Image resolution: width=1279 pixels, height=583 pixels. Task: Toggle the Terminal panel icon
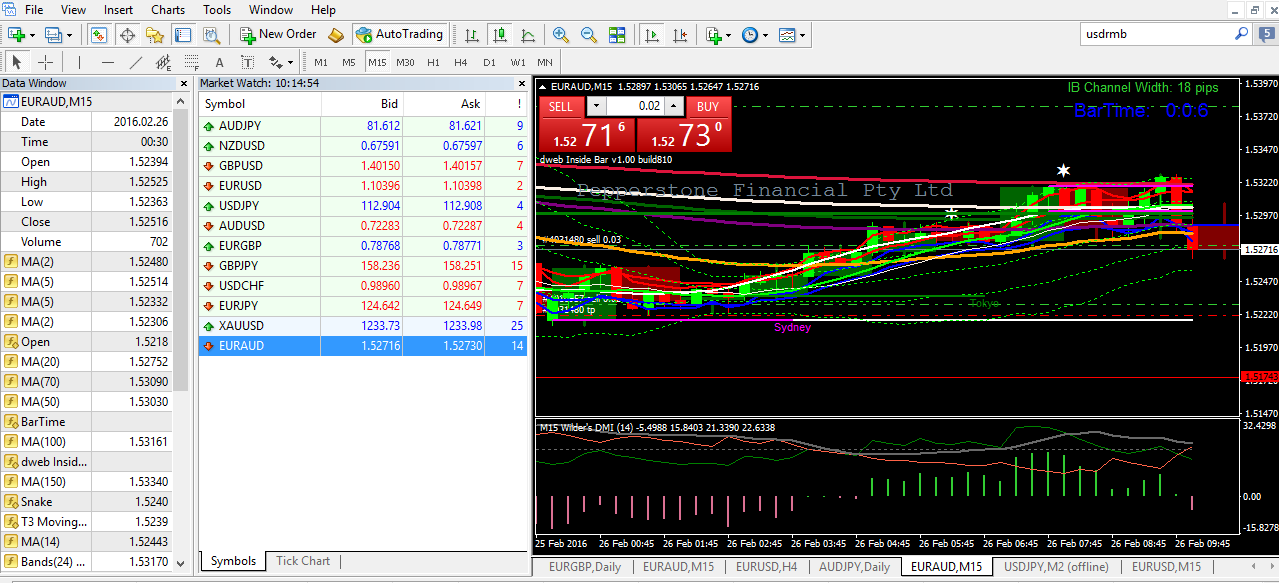coord(183,34)
